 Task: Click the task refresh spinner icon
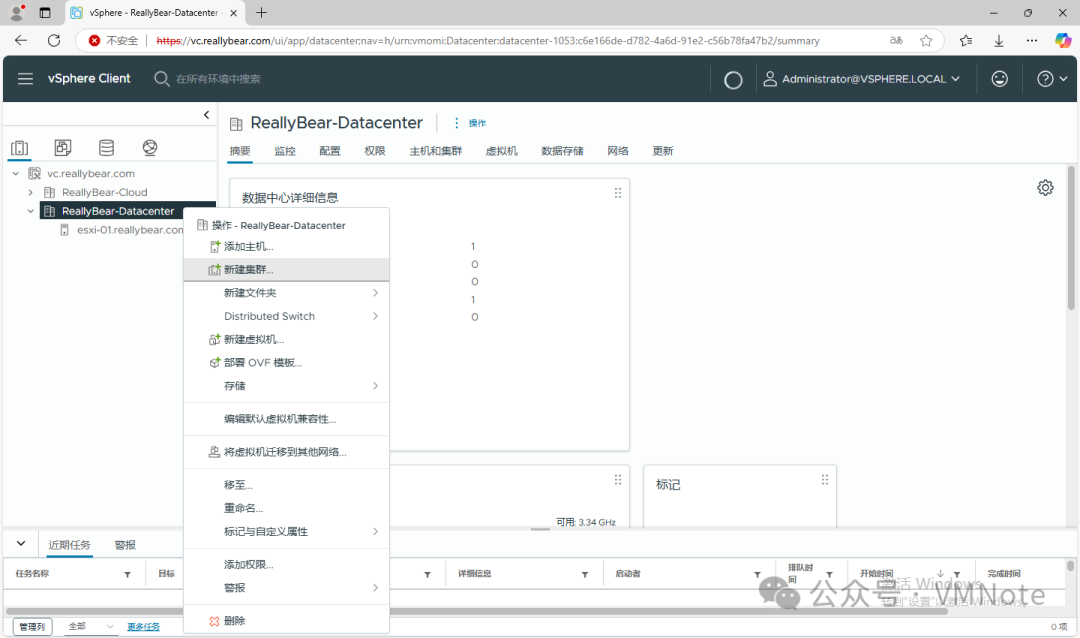pyautogui.click(x=734, y=80)
